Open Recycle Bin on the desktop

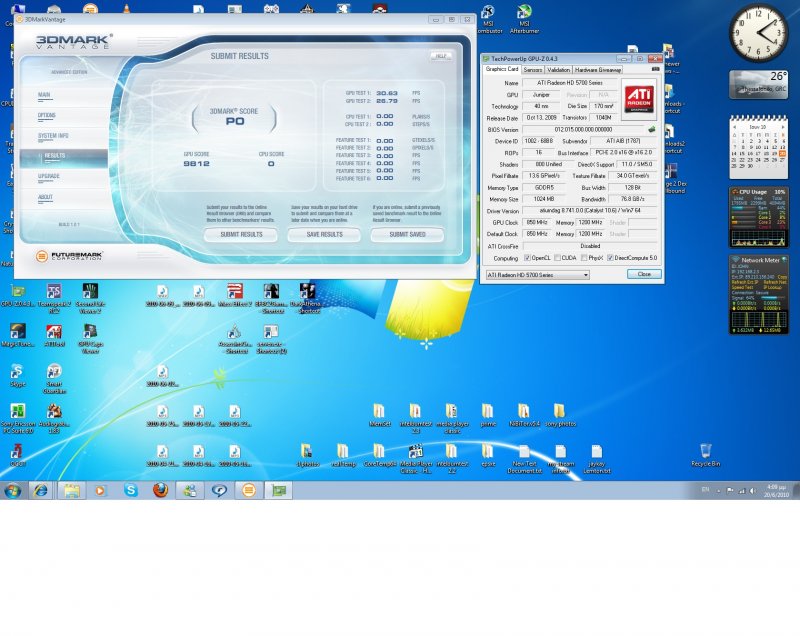point(706,453)
